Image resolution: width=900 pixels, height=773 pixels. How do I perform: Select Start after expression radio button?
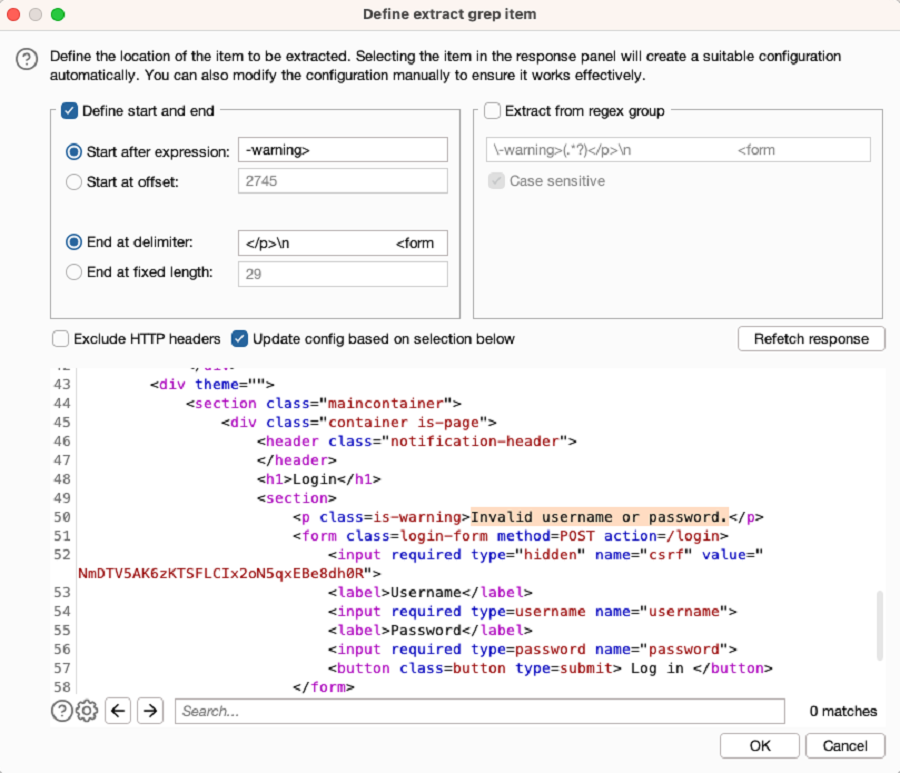tap(73, 152)
